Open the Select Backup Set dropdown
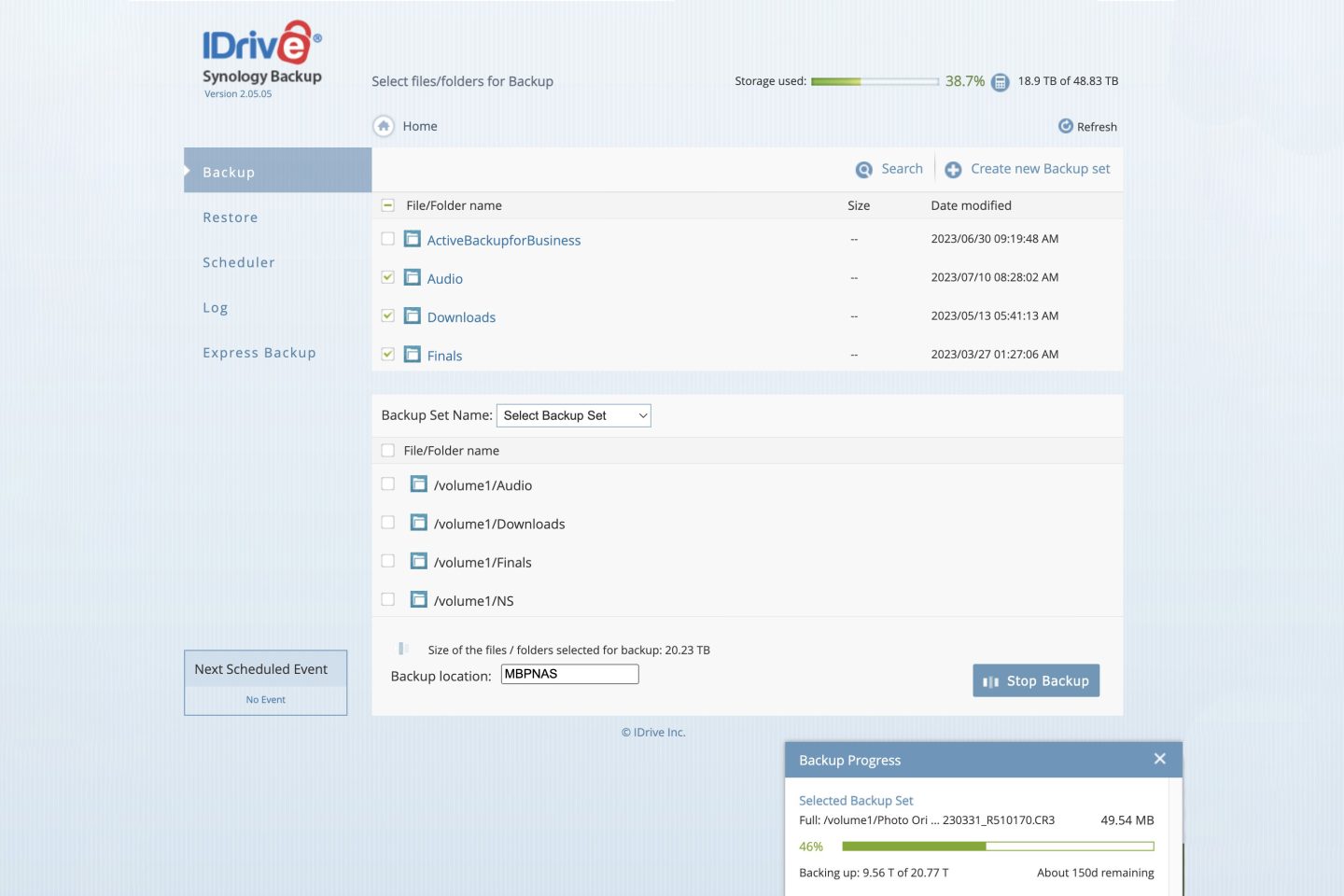Screen dimensions: 1344x896 (573, 415)
